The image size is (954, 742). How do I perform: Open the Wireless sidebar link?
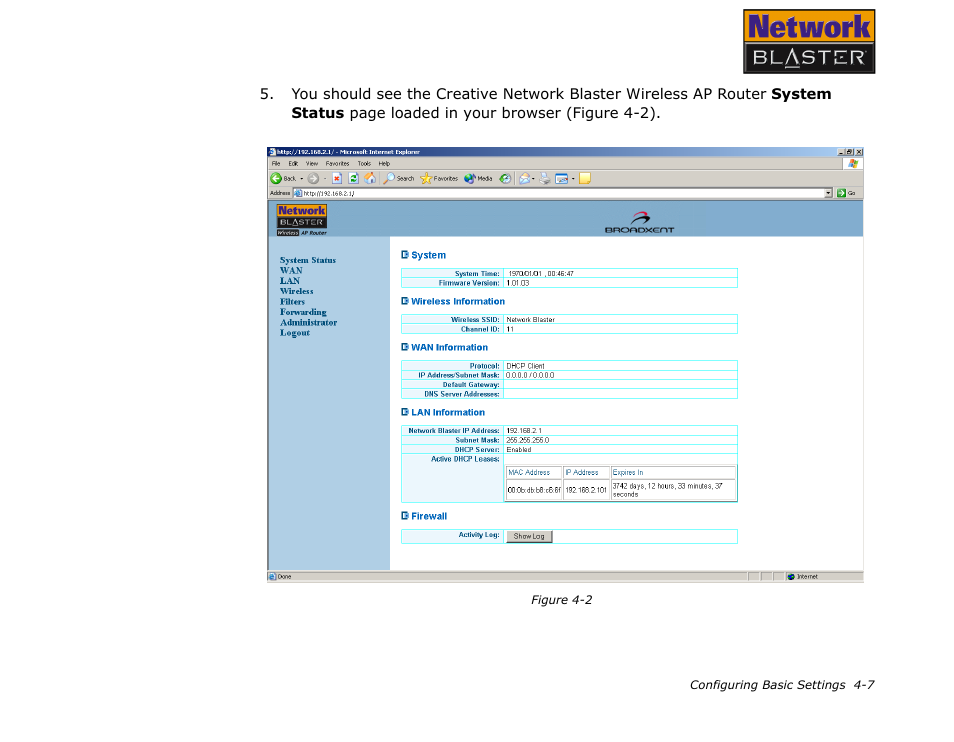[296, 291]
